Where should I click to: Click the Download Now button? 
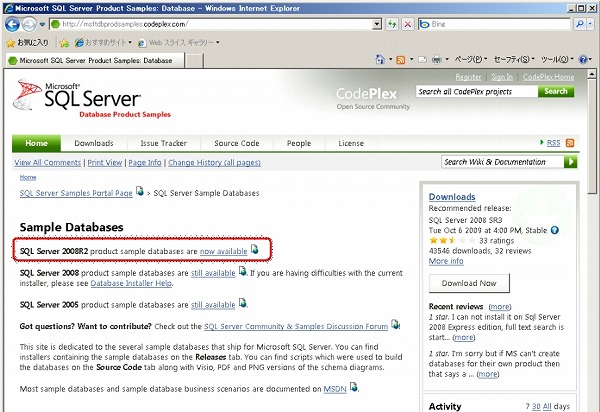(x=469, y=283)
